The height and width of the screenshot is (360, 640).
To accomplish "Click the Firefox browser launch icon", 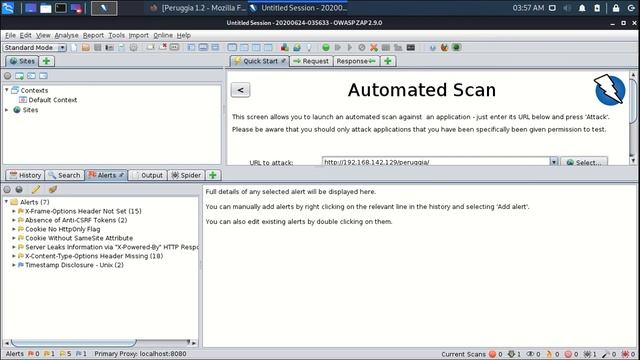I will (x=444, y=47).
